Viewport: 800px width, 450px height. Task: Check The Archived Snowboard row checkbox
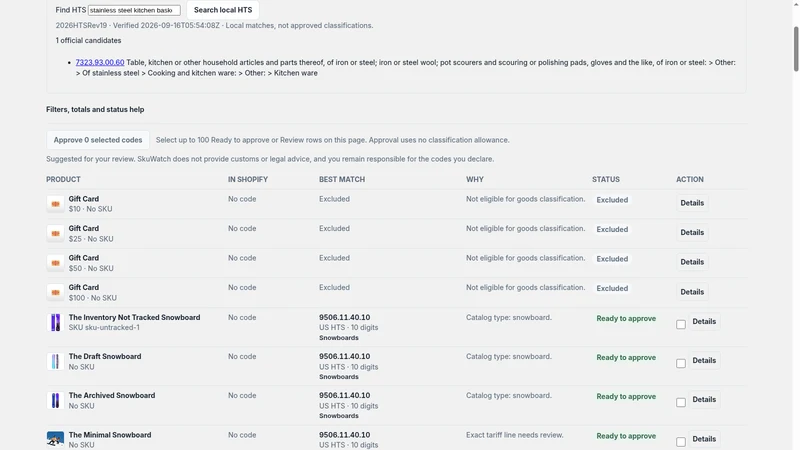coord(681,403)
